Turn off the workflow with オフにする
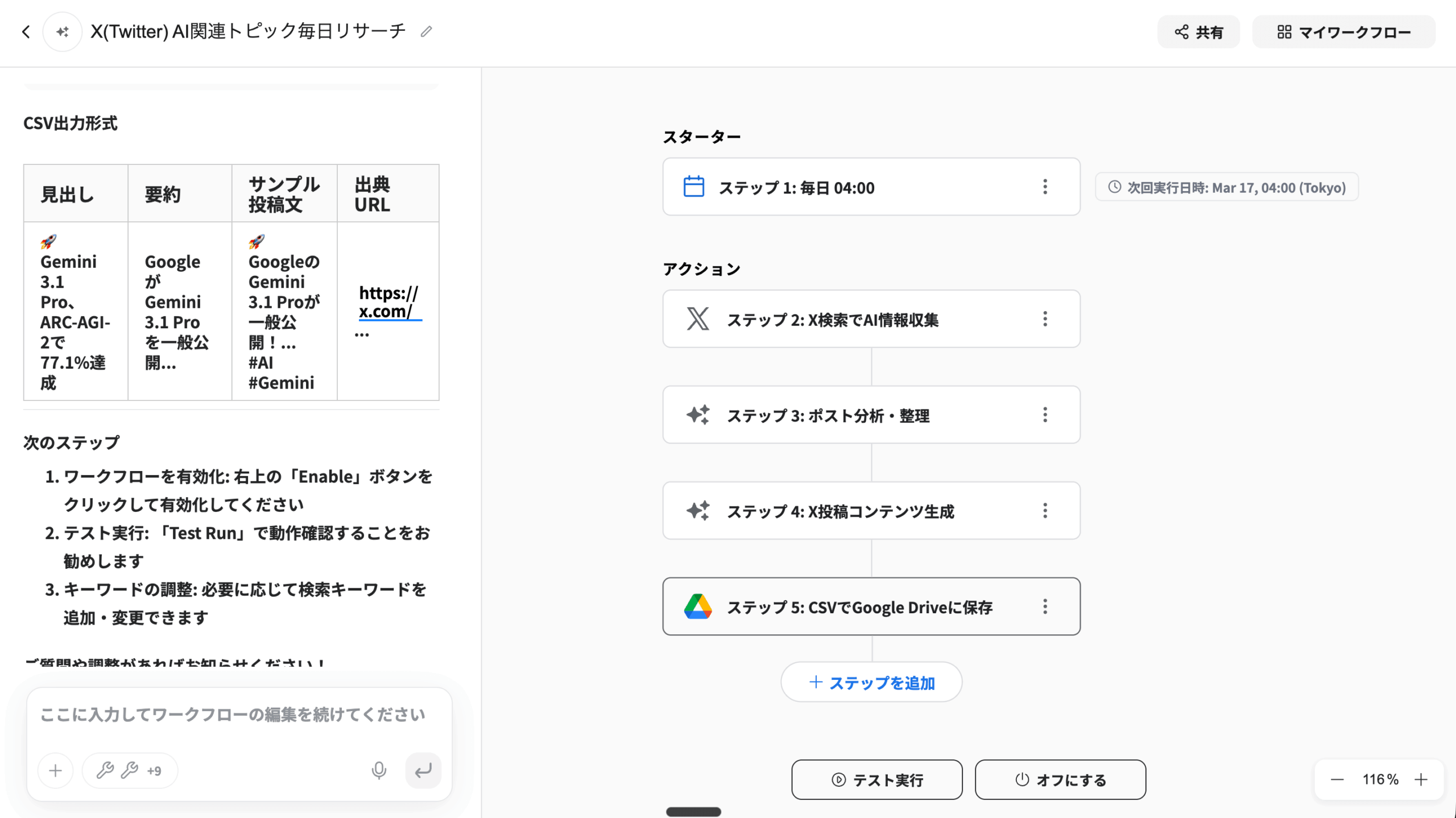Viewport: 1456px width, 818px height. point(1060,780)
